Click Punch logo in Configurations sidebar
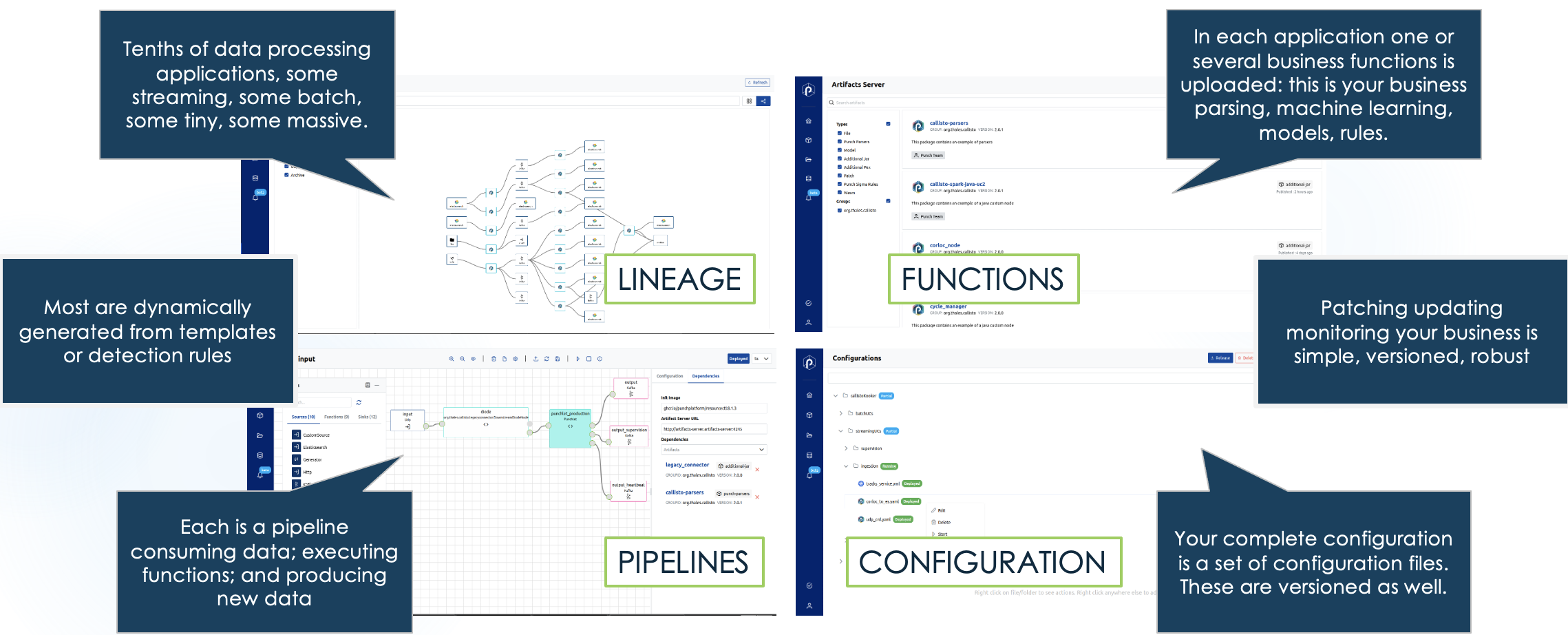This screenshot has height=635, width=1568. (x=809, y=362)
